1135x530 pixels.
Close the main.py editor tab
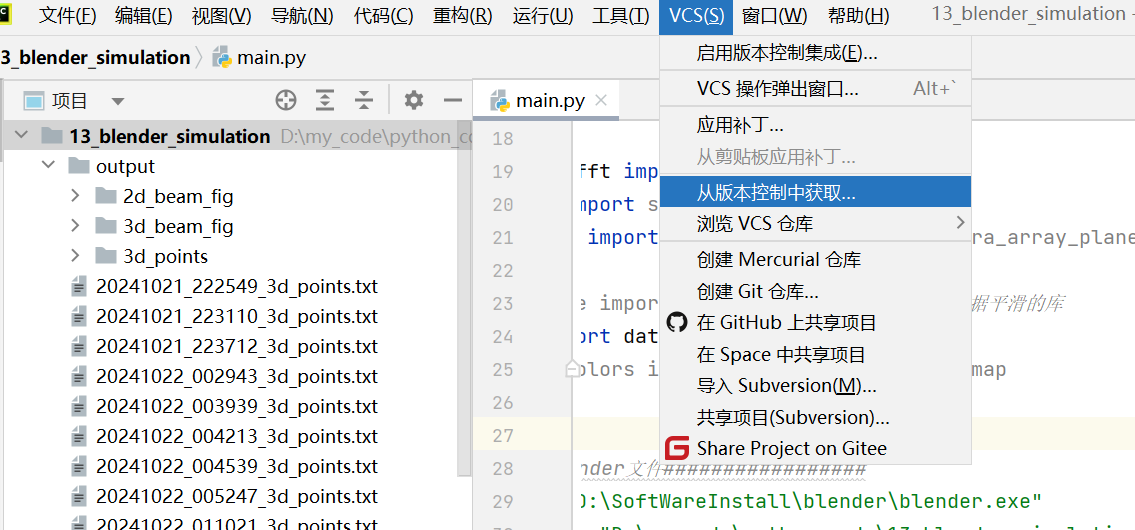[599, 101]
